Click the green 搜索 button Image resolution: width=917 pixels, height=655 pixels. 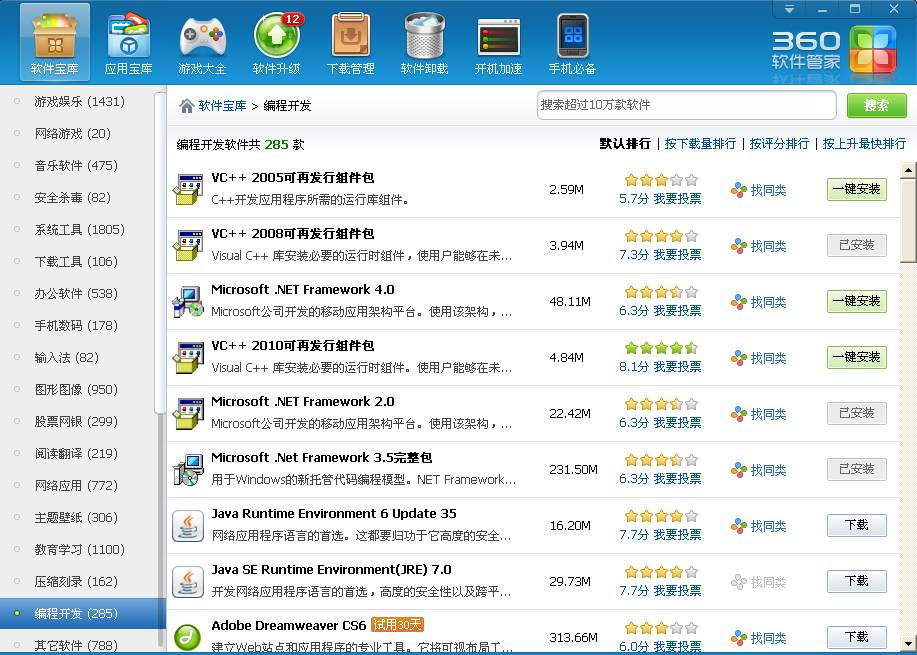877,105
